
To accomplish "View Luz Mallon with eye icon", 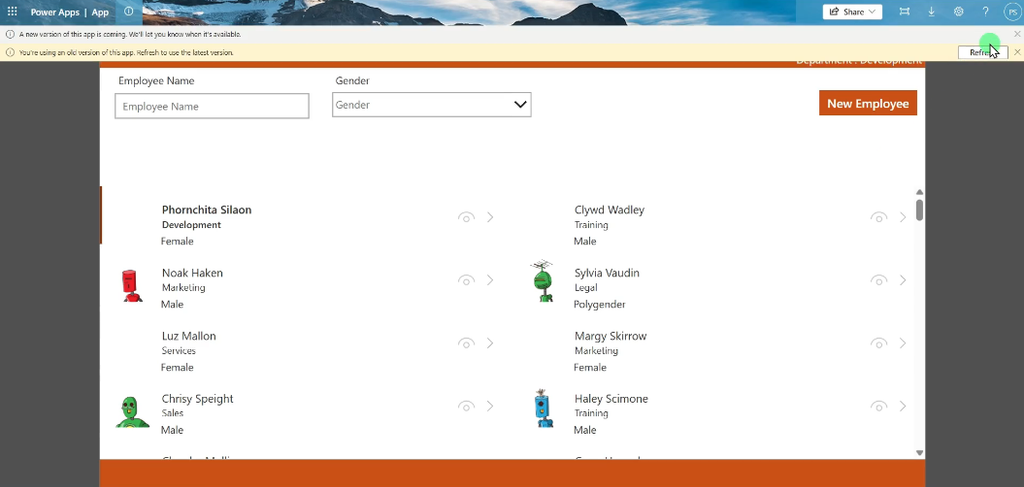I will (x=466, y=343).
